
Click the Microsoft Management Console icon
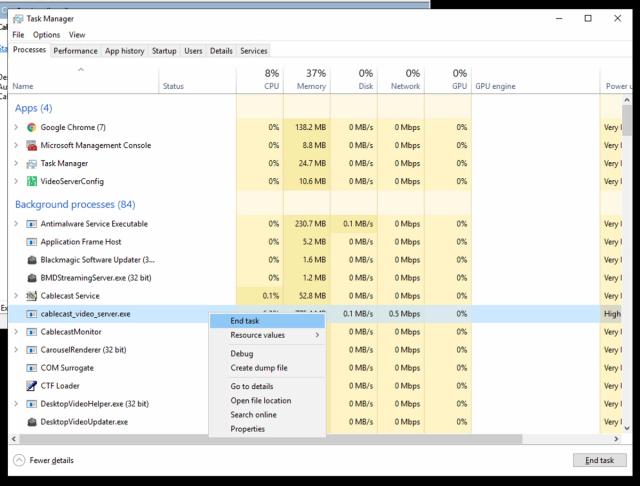pyautogui.click(x=31, y=145)
